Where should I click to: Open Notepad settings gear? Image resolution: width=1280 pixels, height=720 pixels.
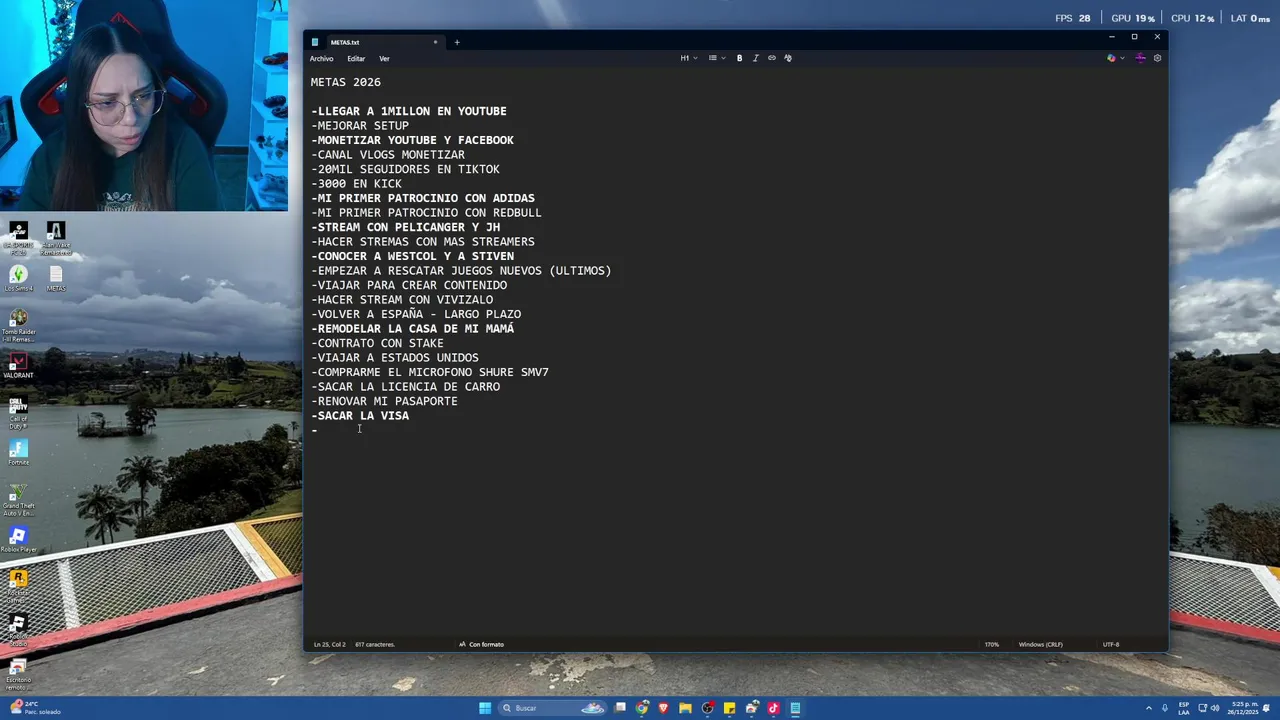[1157, 58]
